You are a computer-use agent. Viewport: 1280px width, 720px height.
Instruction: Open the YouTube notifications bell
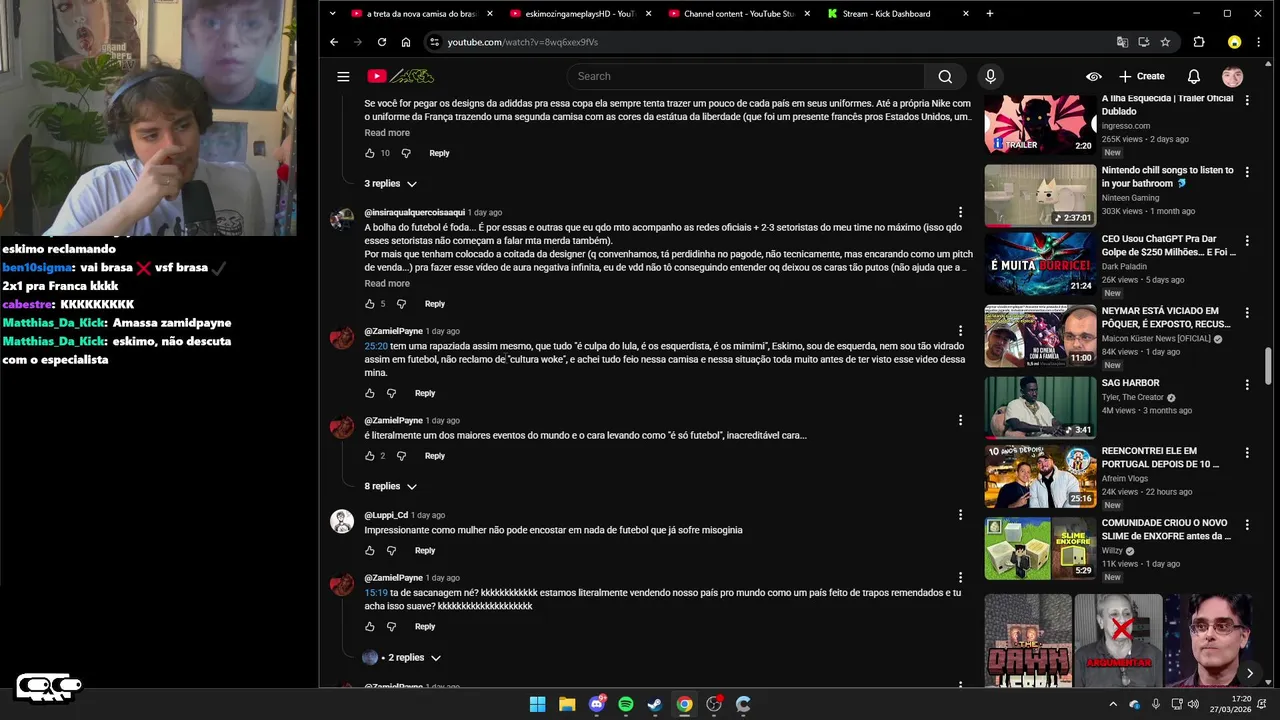tap(1193, 76)
